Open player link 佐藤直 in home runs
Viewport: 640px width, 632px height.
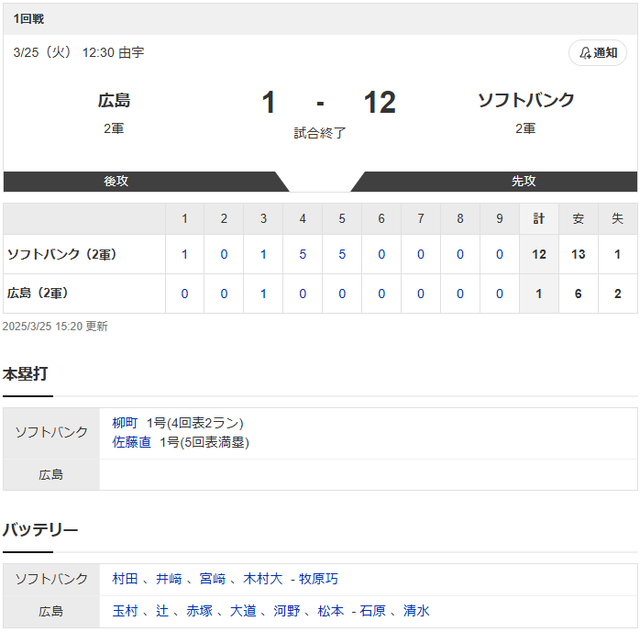click(x=131, y=442)
